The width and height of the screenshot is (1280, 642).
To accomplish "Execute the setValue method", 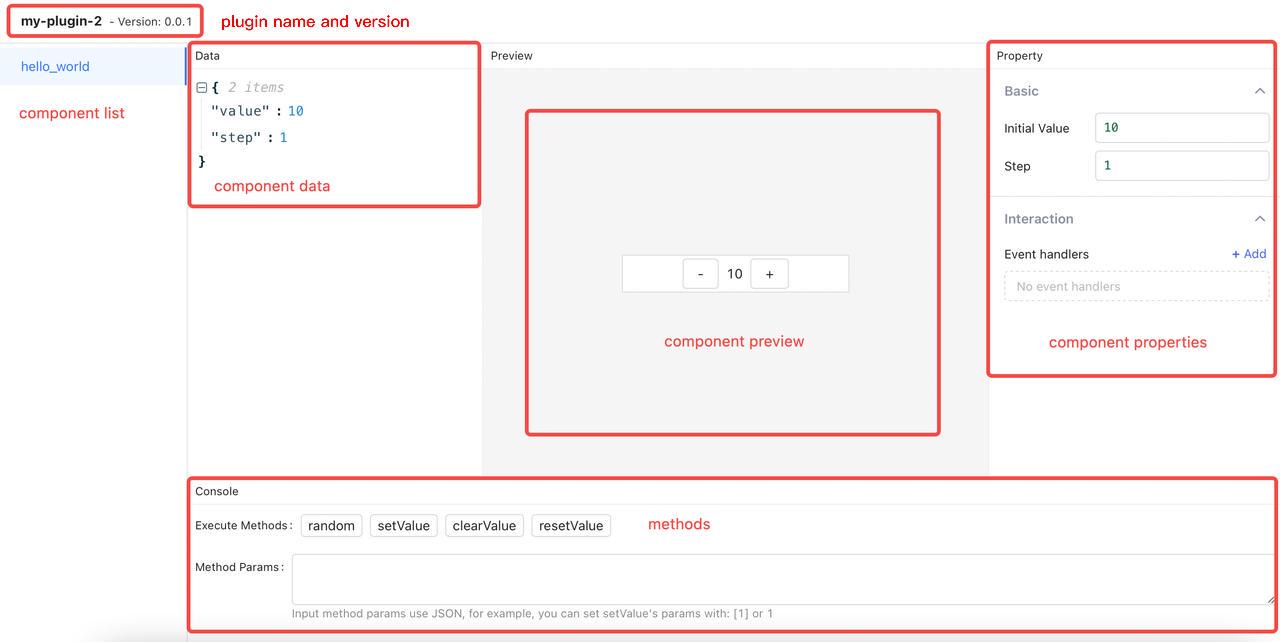I will coord(403,526).
